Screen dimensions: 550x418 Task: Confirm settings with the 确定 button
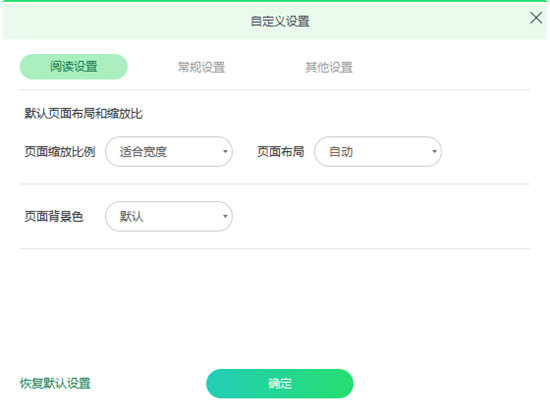click(x=280, y=383)
